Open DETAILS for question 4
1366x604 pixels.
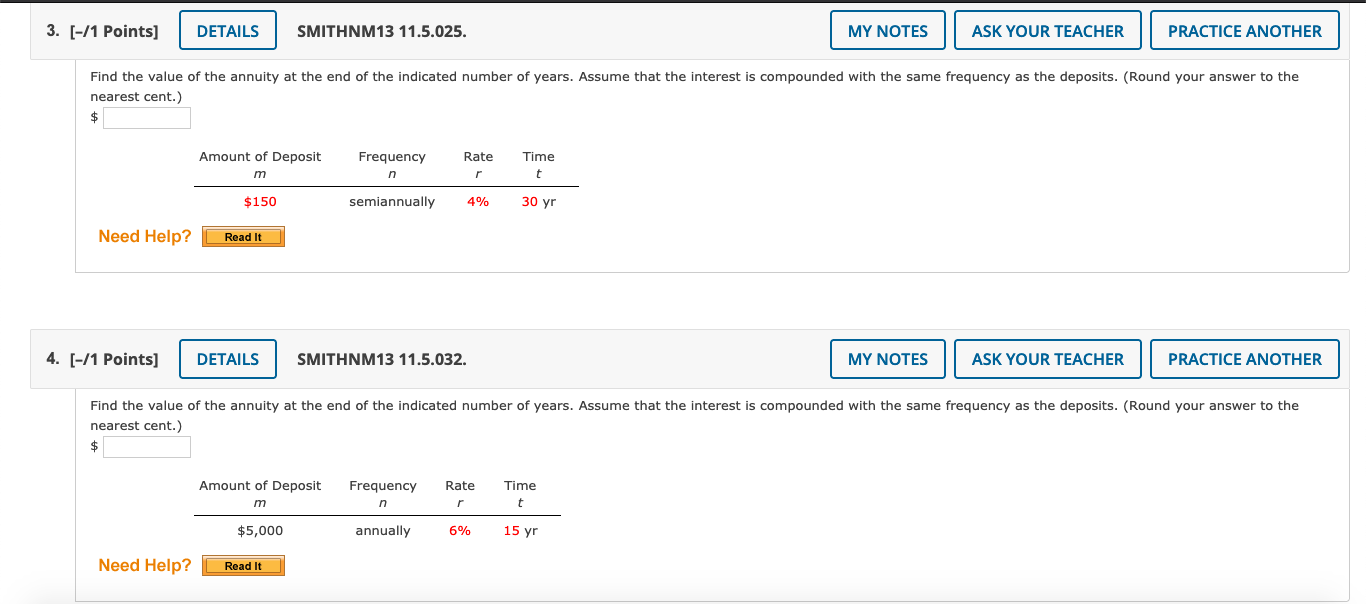click(x=228, y=359)
